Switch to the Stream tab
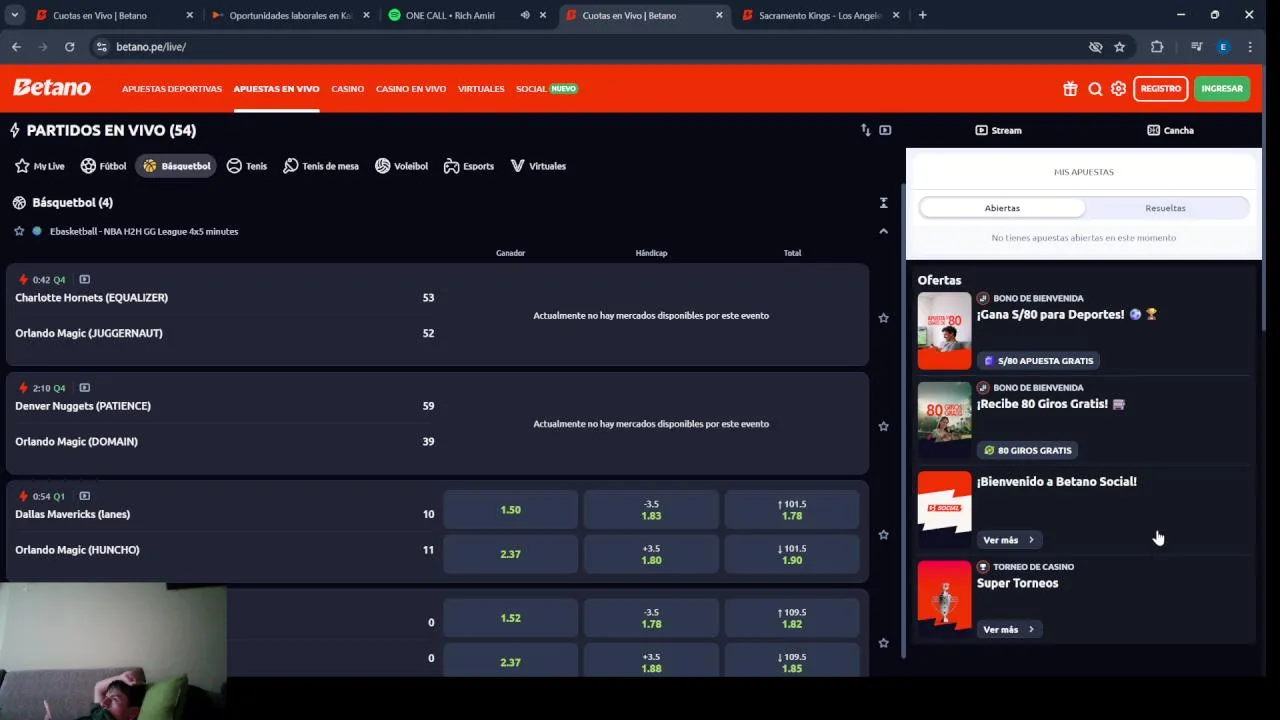This screenshot has height=720, width=1280. pos(998,130)
